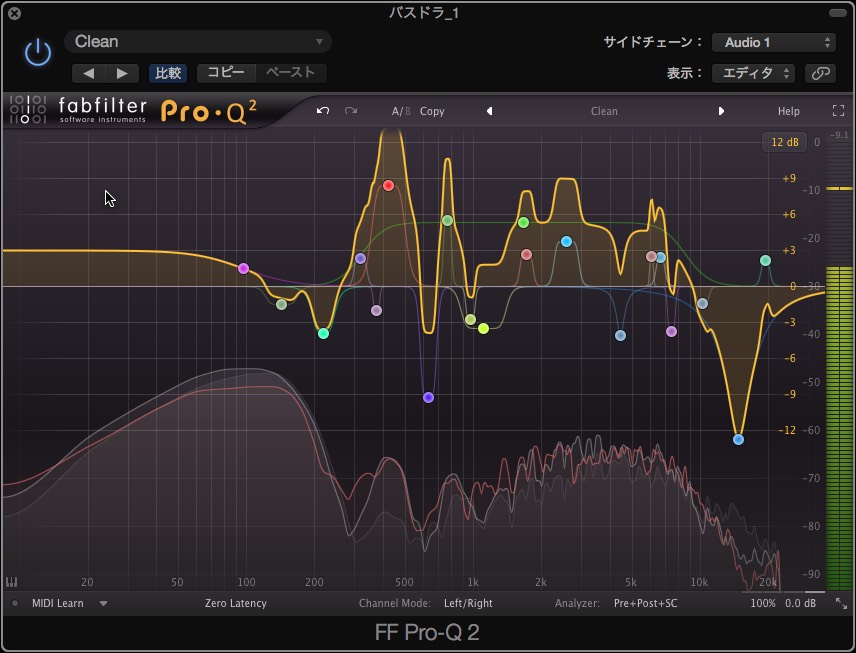
Task: Click the resize corner arrow icon
Action: (841, 603)
